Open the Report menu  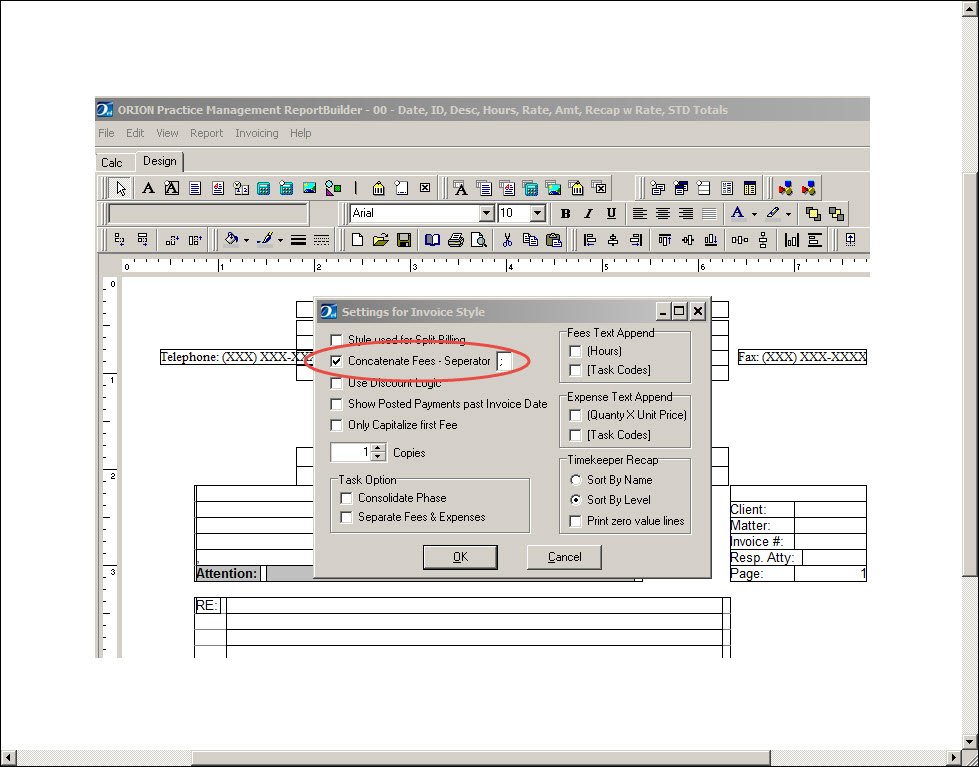pos(207,133)
